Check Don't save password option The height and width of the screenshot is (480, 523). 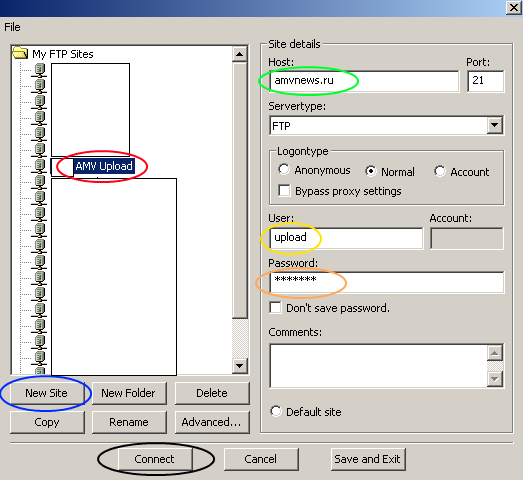tap(275, 307)
